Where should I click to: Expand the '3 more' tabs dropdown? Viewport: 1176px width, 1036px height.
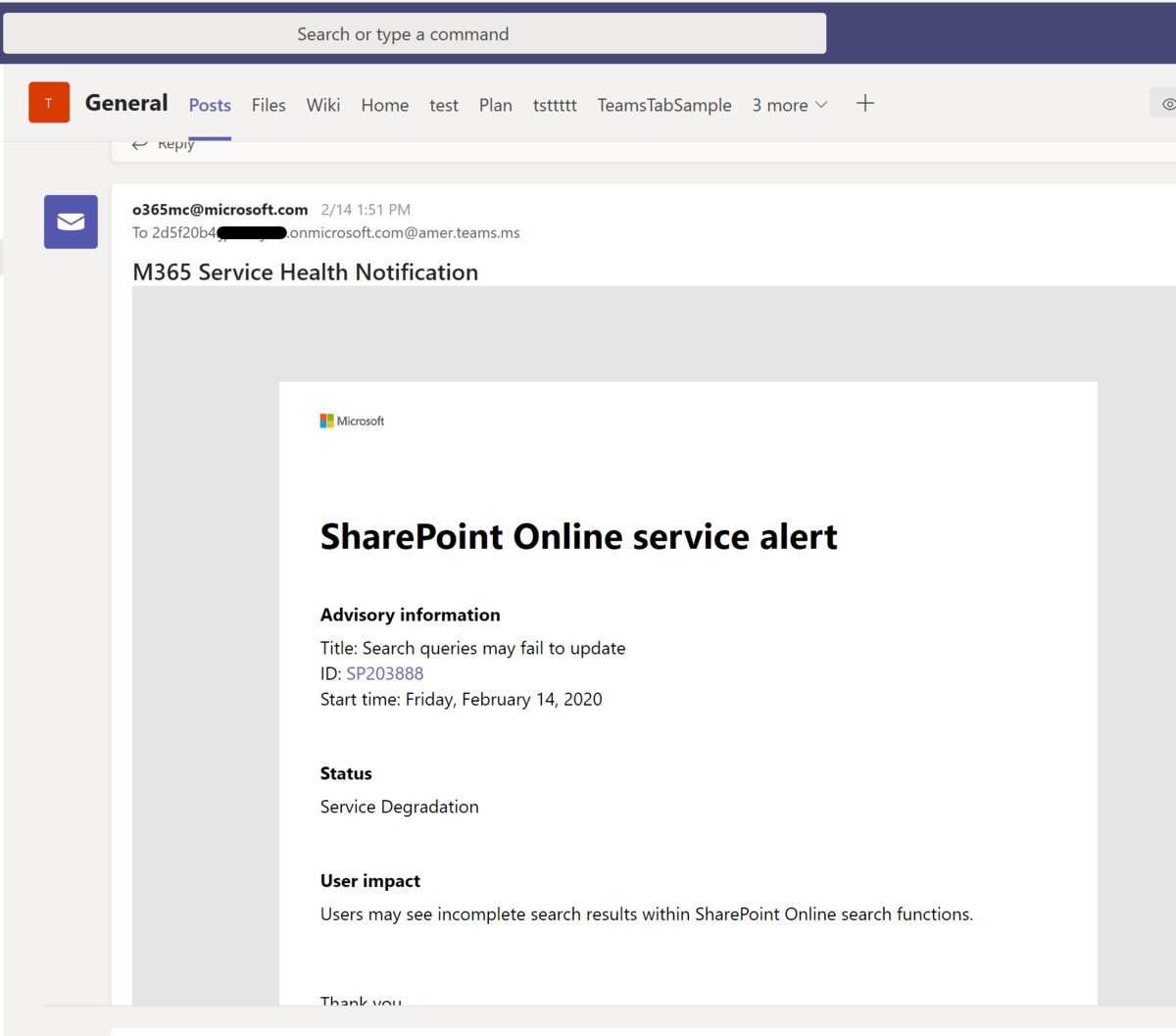(790, 105)
